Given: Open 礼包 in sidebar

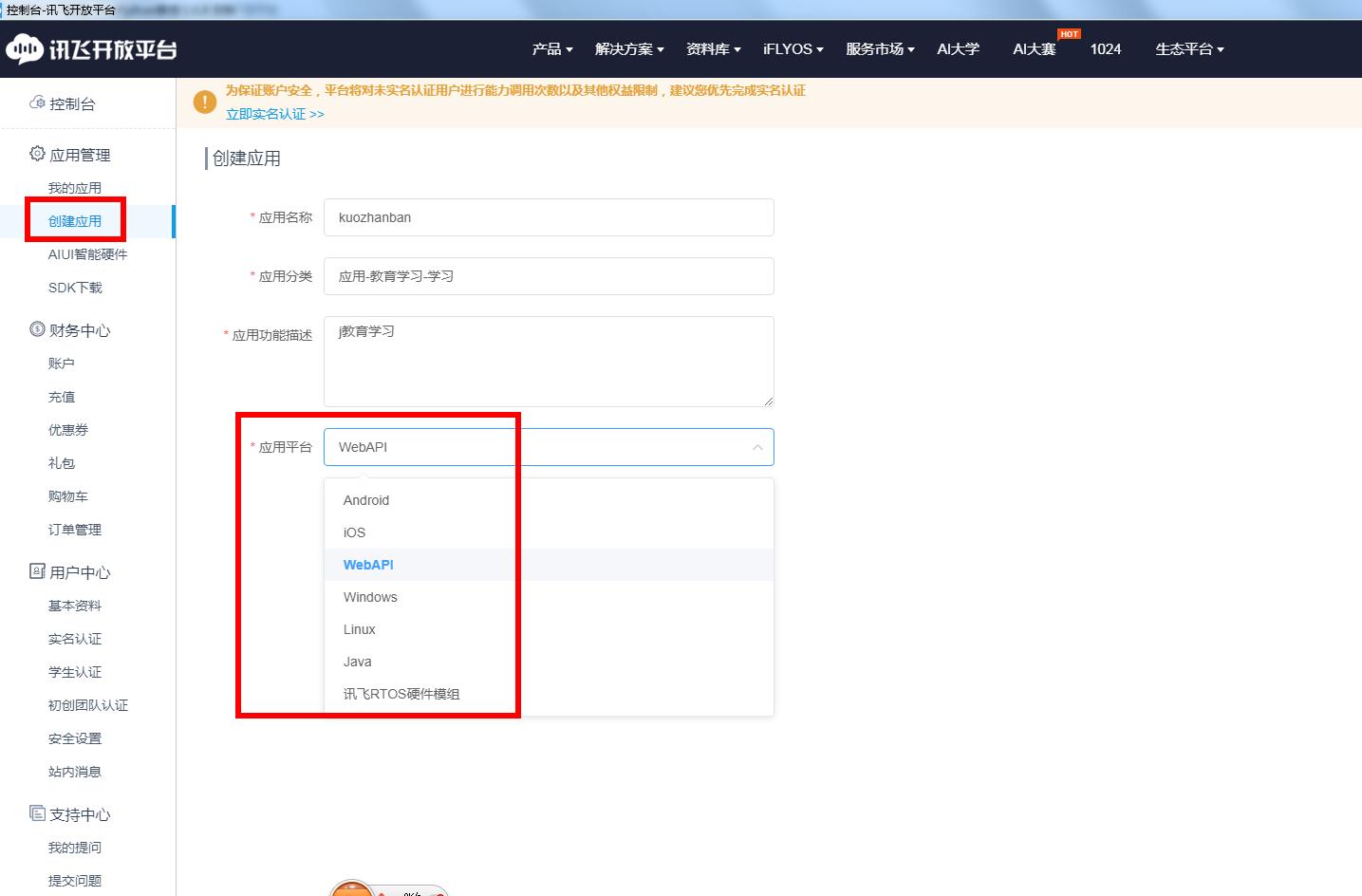Looking at the screenshot, I should coord(62,463).
